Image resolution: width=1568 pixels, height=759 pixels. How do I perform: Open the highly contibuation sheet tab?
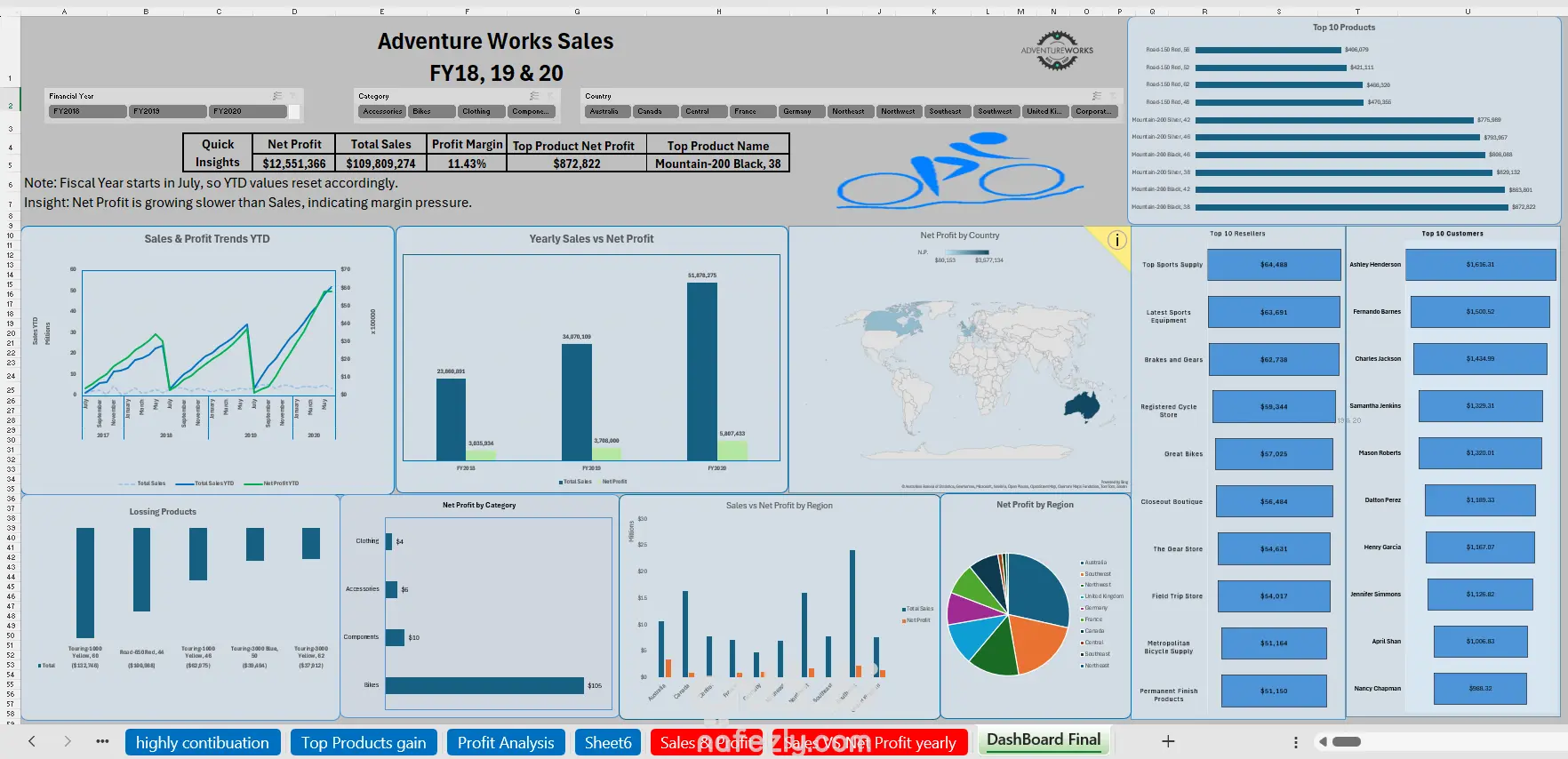point(203,743)
